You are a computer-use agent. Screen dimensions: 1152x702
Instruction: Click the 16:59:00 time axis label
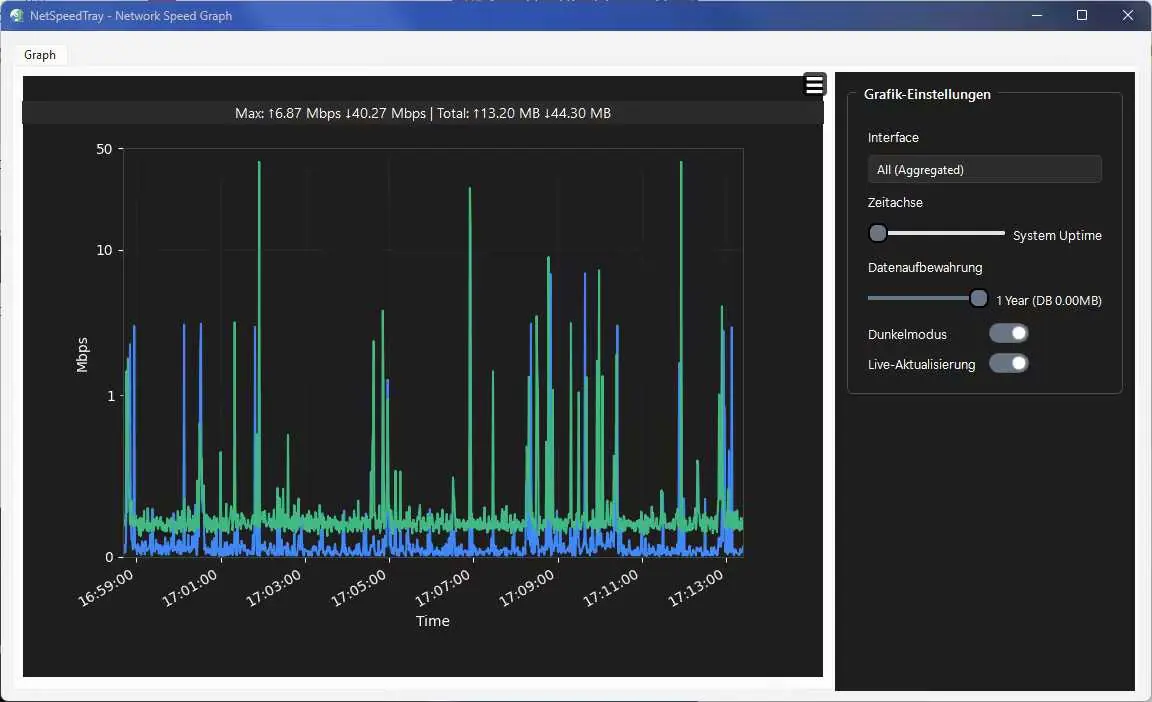(x=106, y=588)
